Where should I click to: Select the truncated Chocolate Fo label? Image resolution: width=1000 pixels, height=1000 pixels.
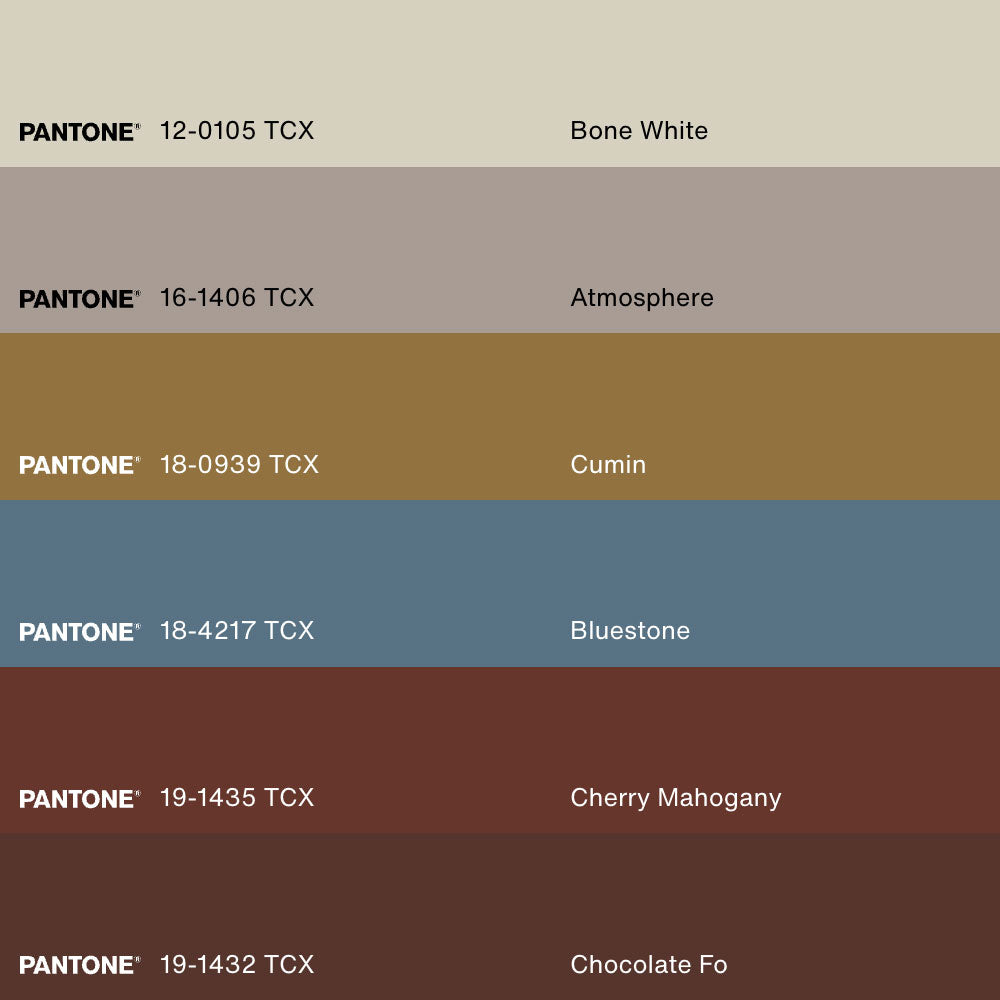click(649, 965)
